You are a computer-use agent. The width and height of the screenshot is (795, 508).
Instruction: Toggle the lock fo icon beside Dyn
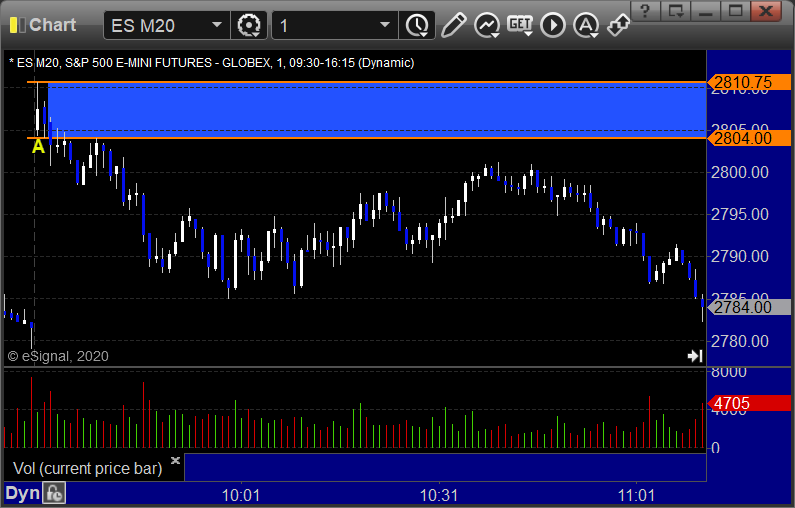pyautogui.click(x=54, y=493)
